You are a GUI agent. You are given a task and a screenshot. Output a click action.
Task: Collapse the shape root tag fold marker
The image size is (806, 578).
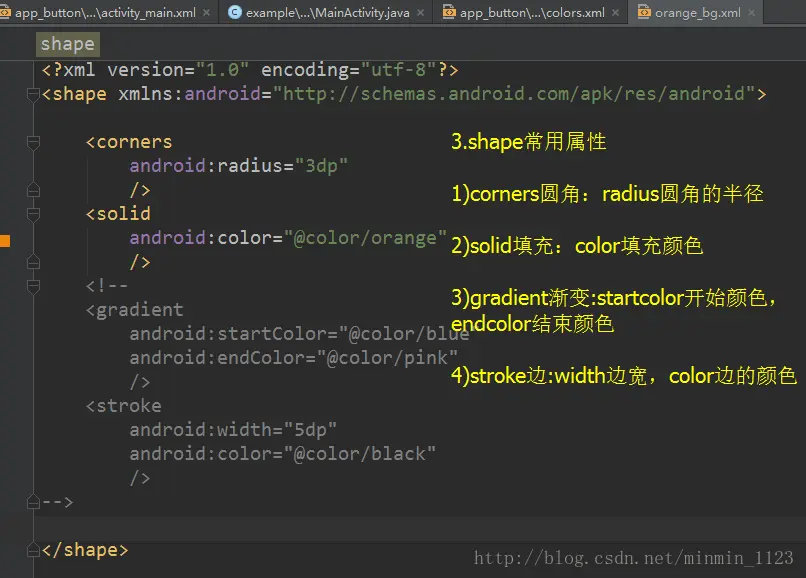[x=33, y=95]
